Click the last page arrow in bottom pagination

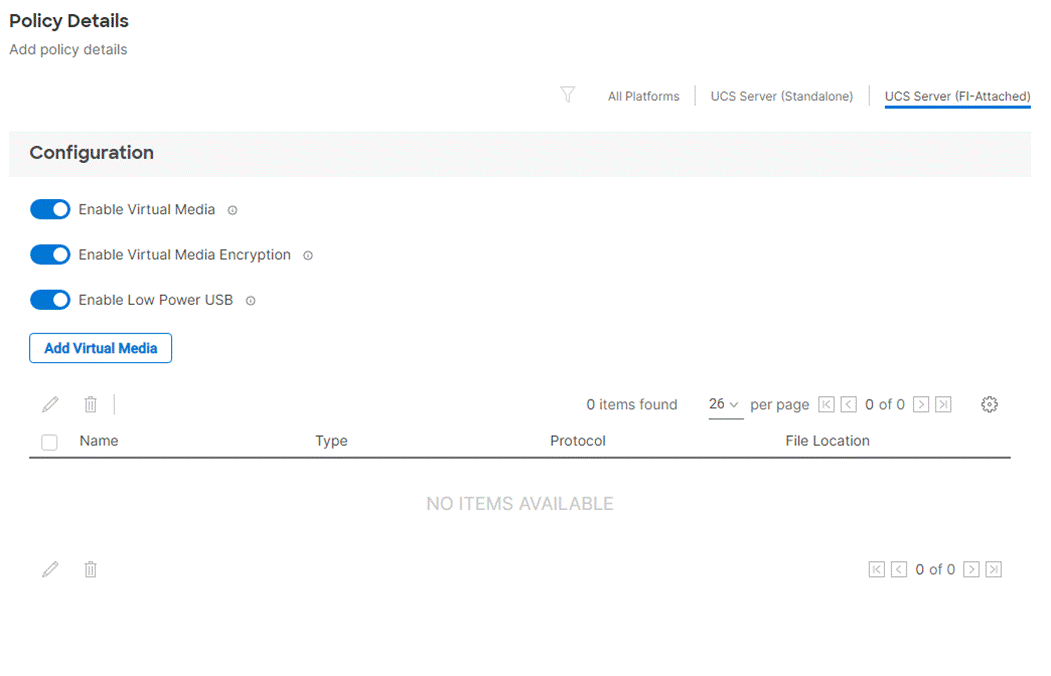tap(993, 569)
